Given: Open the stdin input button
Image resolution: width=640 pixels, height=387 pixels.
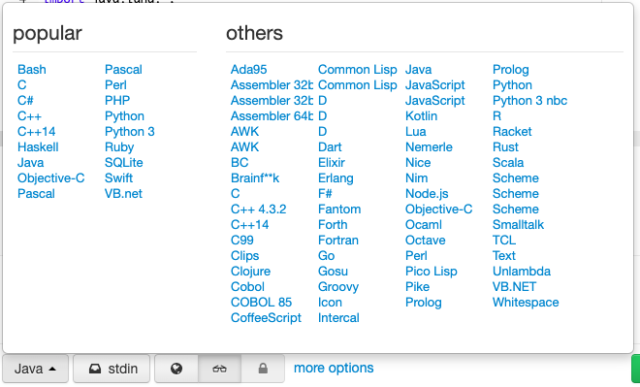Looking at the screenshot, I should tap(111, 369).
